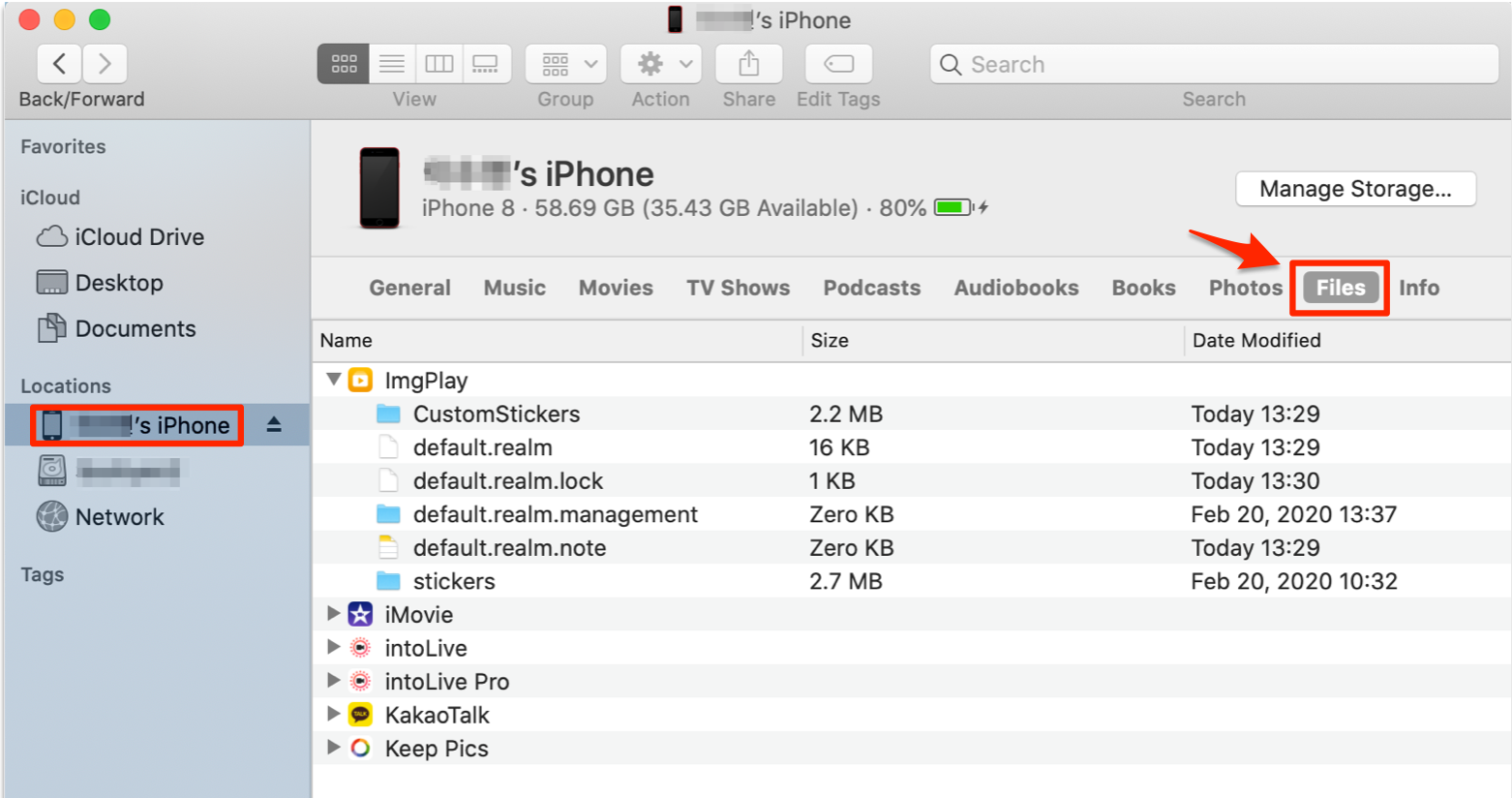The image size is (1512, 798).
Task: Select the default.realm.lock file icon
Action: click(388, 480)
